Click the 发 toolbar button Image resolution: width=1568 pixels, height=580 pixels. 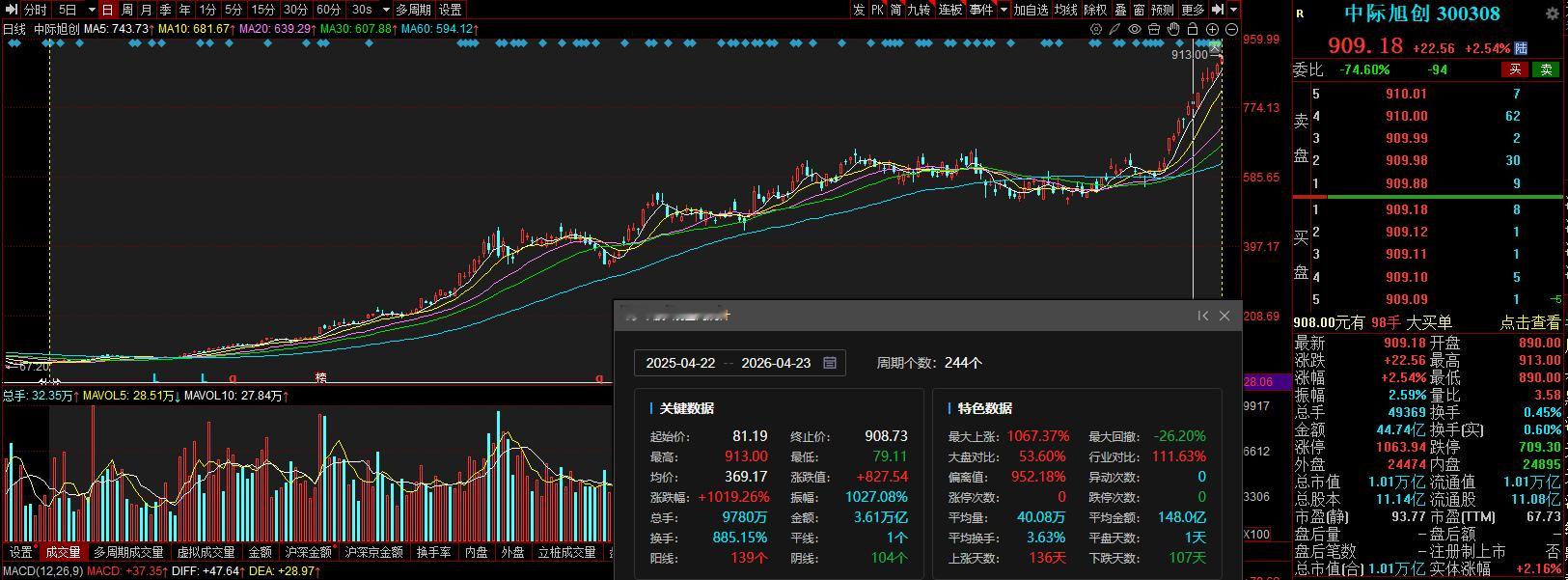point(859,10)
